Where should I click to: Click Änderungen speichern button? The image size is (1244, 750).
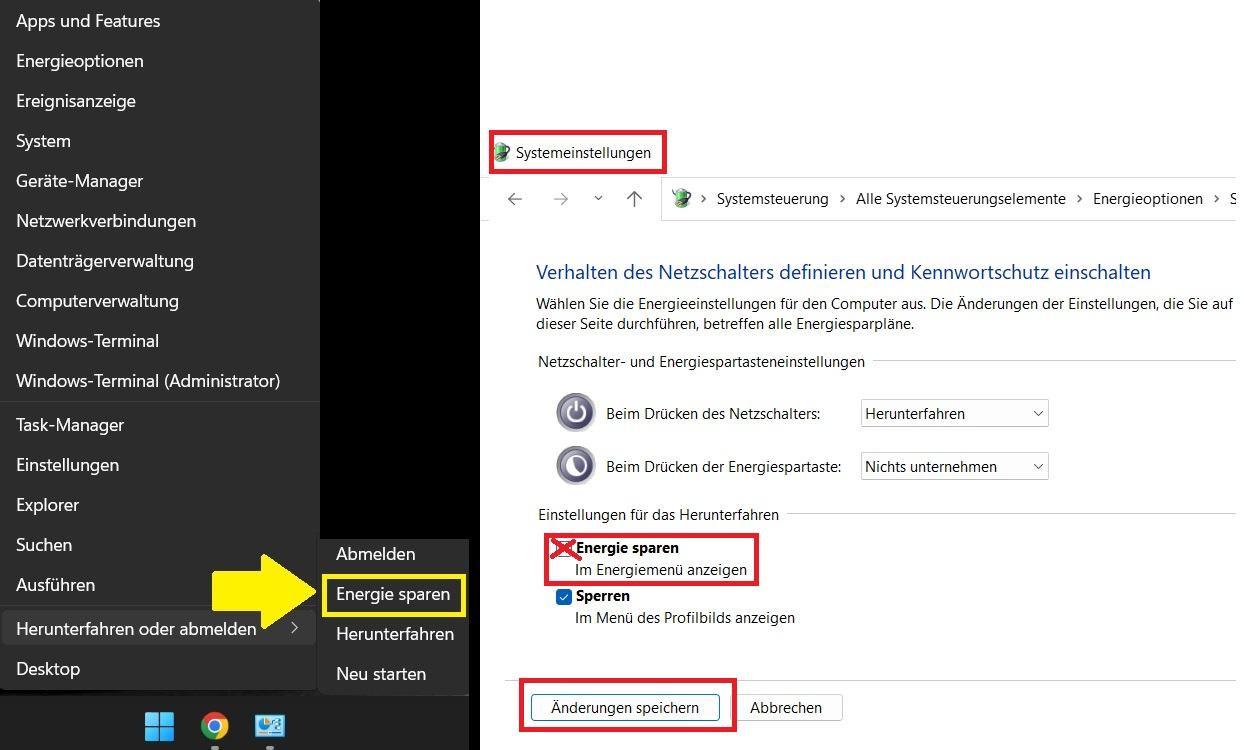tap(624, 707)
